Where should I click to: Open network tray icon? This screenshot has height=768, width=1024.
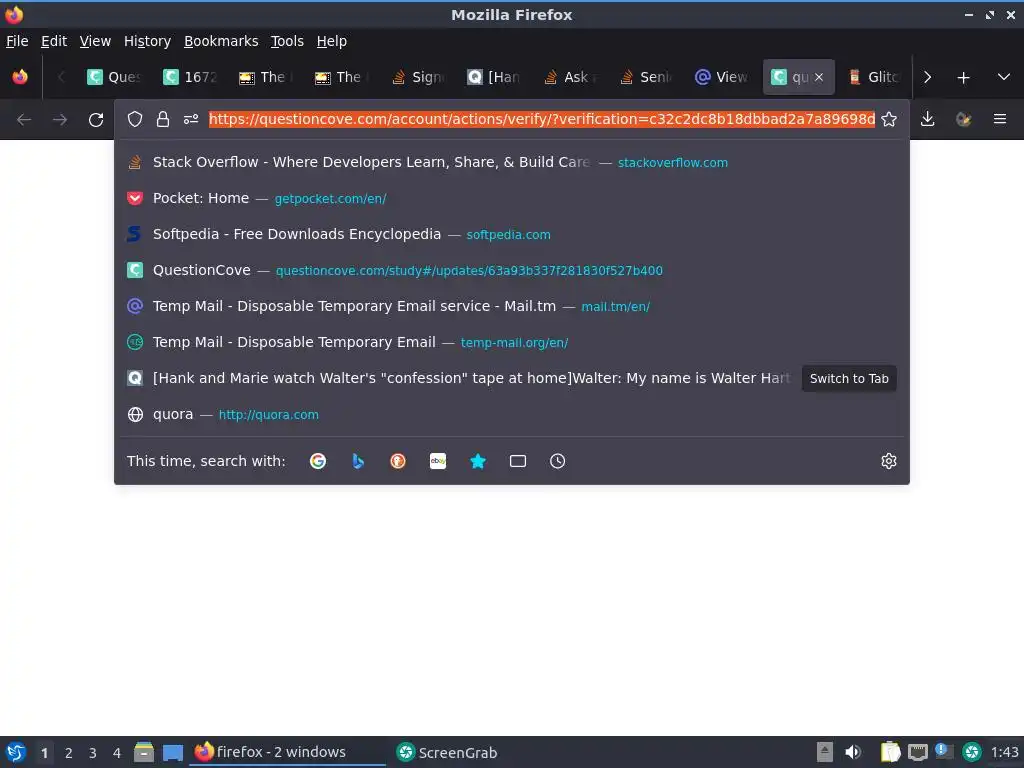point(918,752)
